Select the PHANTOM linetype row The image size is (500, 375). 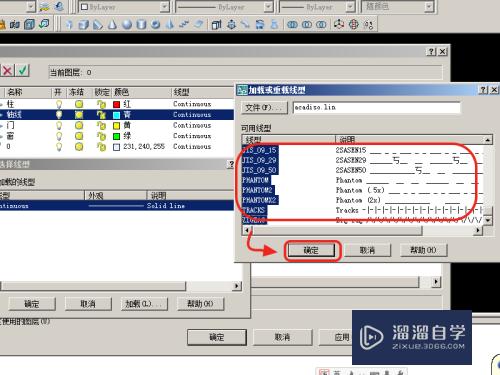click(x=362, y=180)
